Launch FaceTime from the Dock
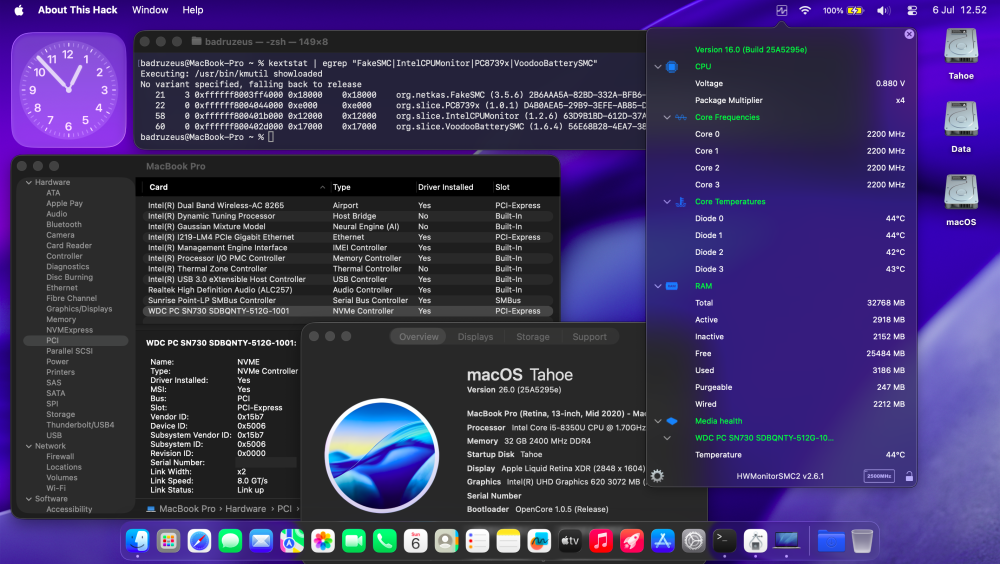The image size is (1000, 564). pos(353,541)
